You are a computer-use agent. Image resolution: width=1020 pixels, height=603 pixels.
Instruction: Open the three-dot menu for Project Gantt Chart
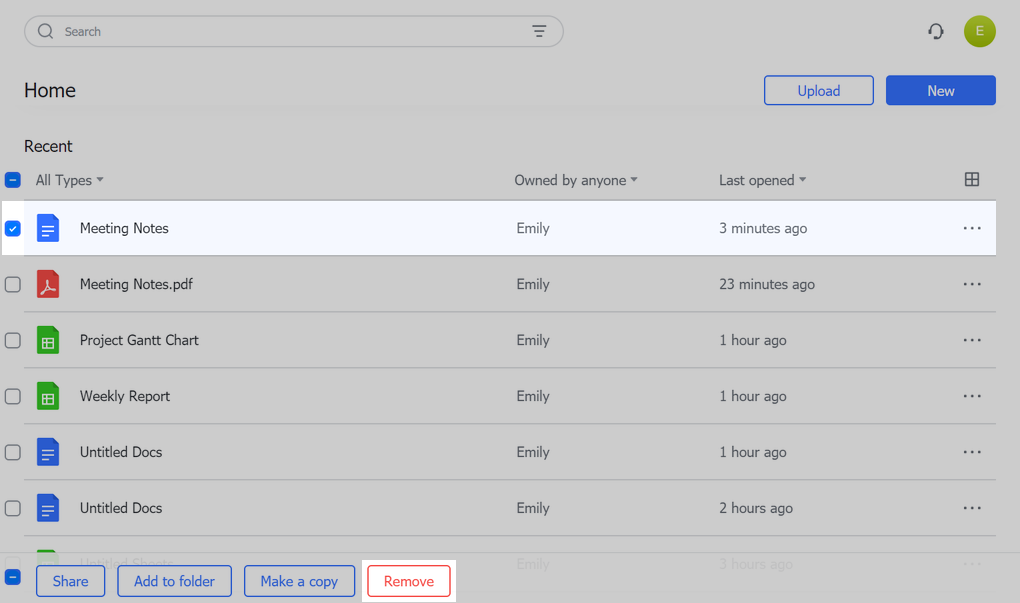click(971, 340)
